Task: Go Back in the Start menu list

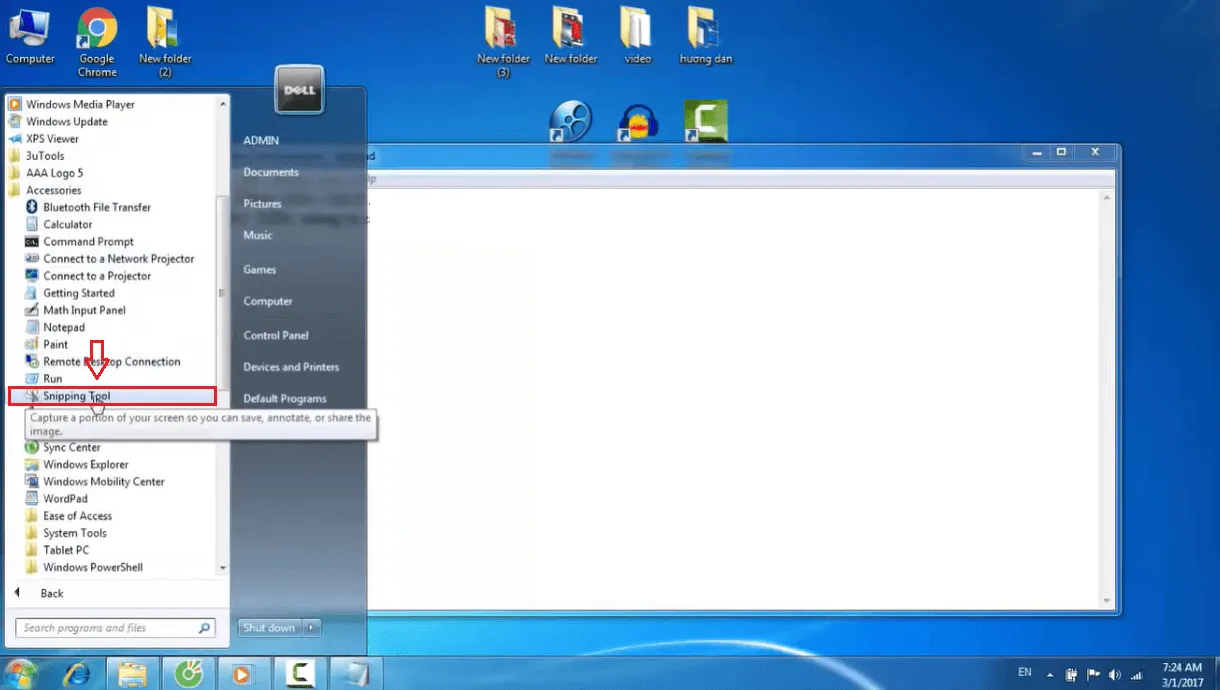Action: pos(51,592)
